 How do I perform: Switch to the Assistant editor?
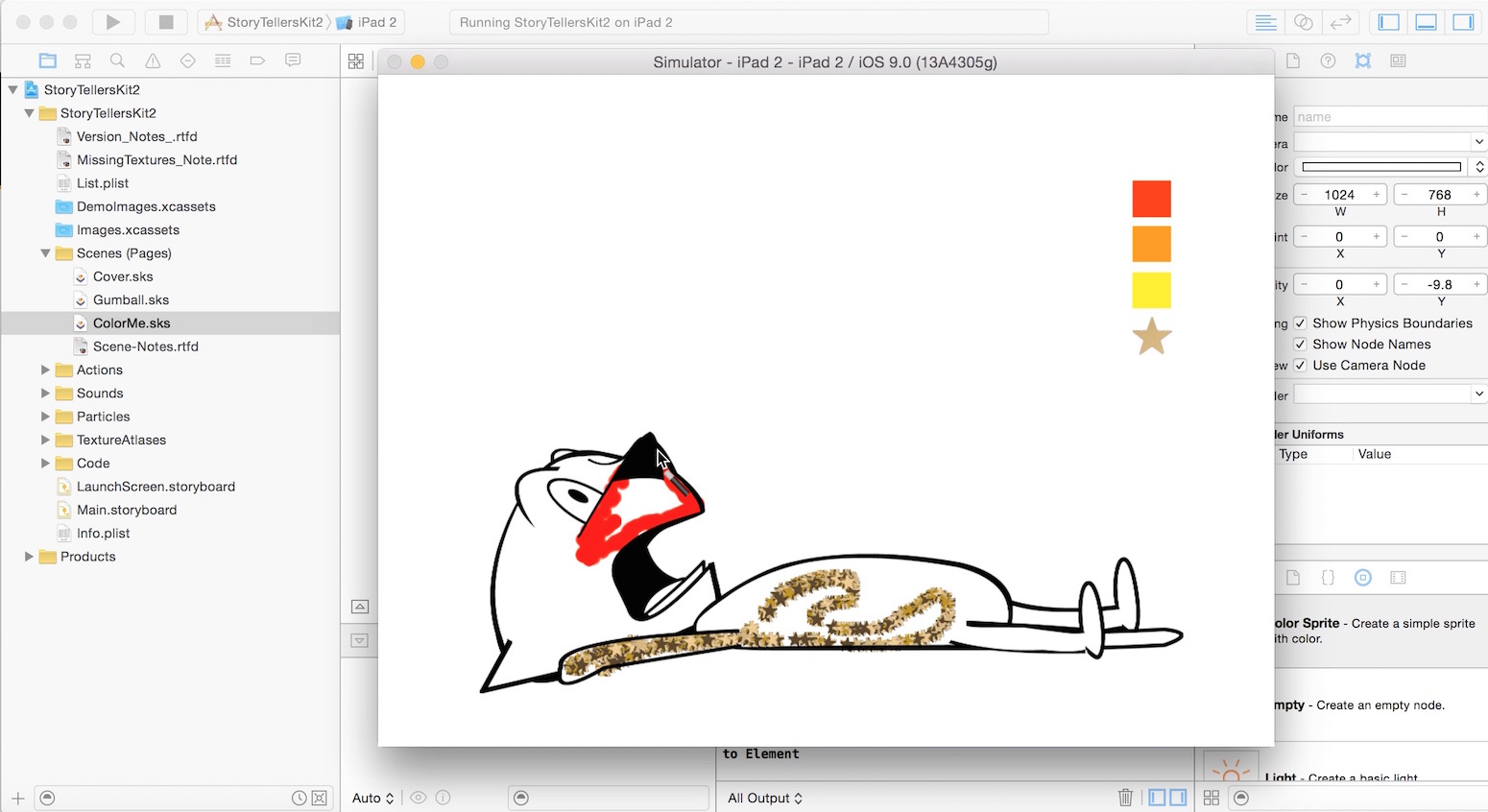coord(1303,22)
